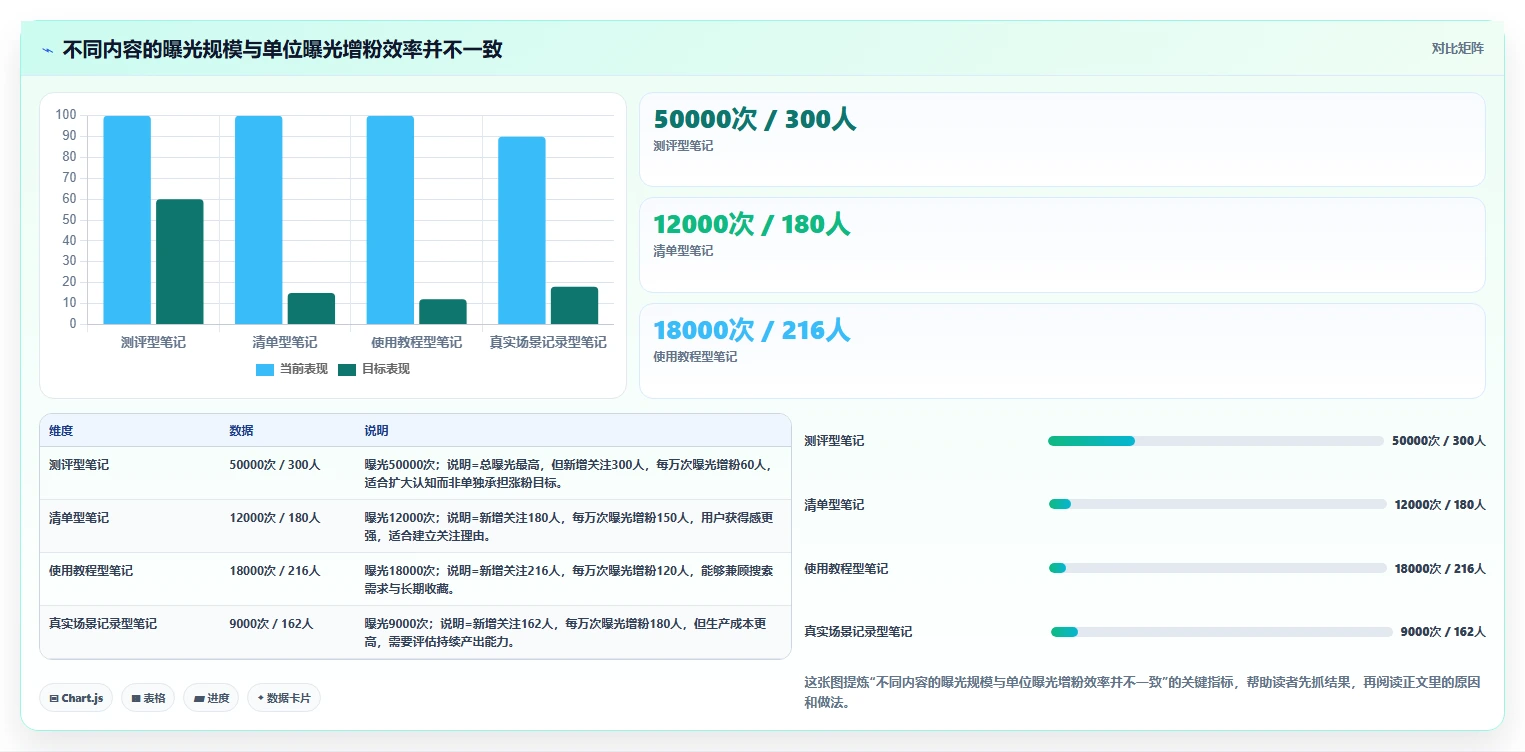Click the 真实场景记录型笔记 label beside the progress bar
Image resolution: width=1525 pixels, height=752 pixels.
[x=858, y=632]
